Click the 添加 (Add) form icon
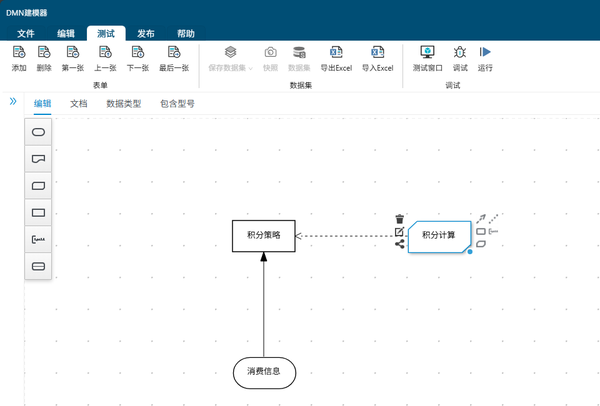The height and width of the screenshot is (406, 600). point(19,52)
